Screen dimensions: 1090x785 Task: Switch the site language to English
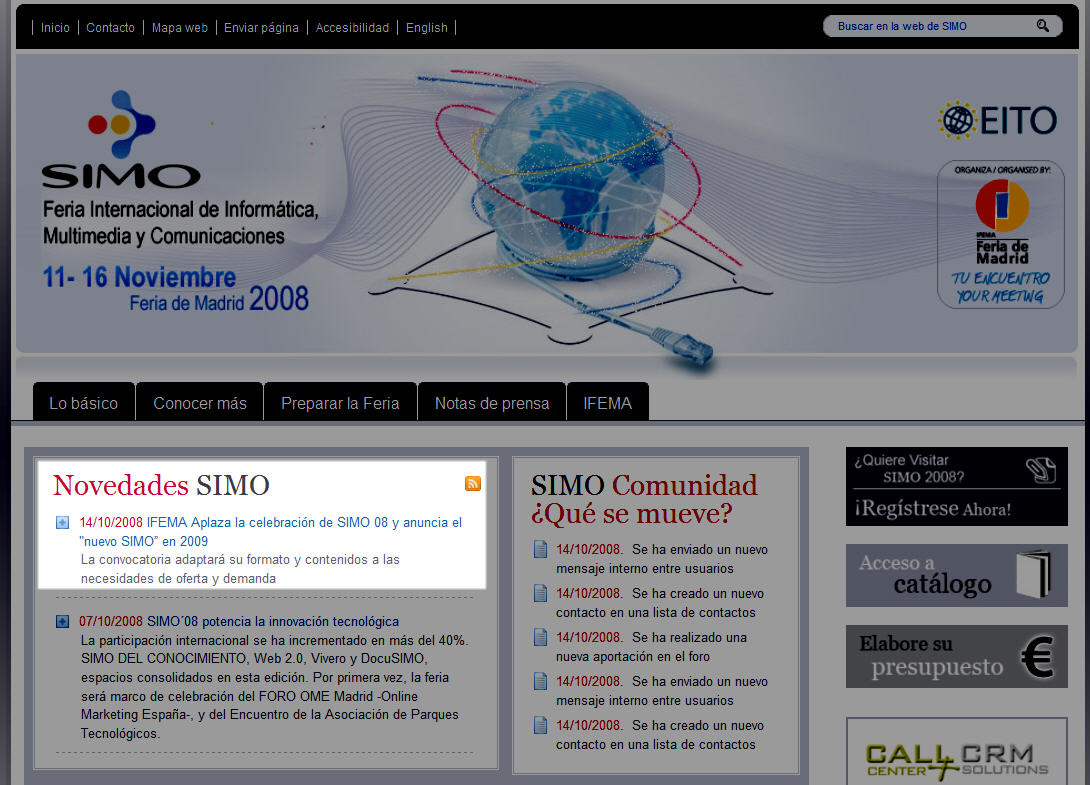click(x=427, y=28)
